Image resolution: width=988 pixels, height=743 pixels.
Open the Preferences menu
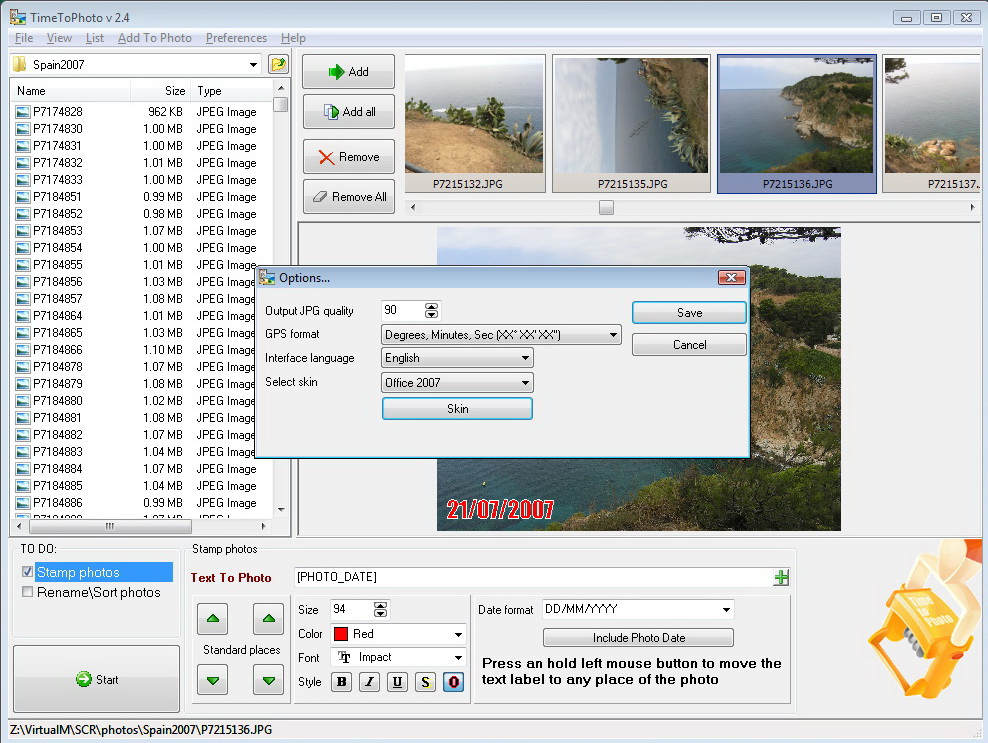236,38
